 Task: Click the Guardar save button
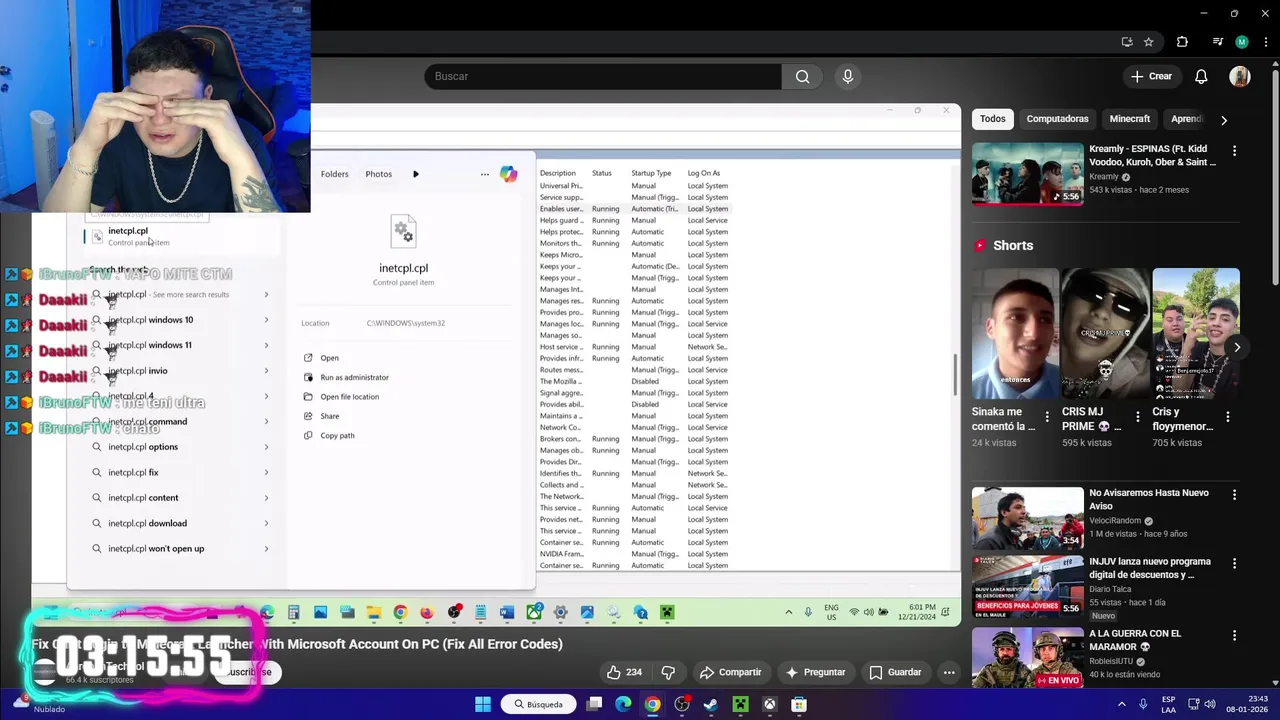click(895, 672)
